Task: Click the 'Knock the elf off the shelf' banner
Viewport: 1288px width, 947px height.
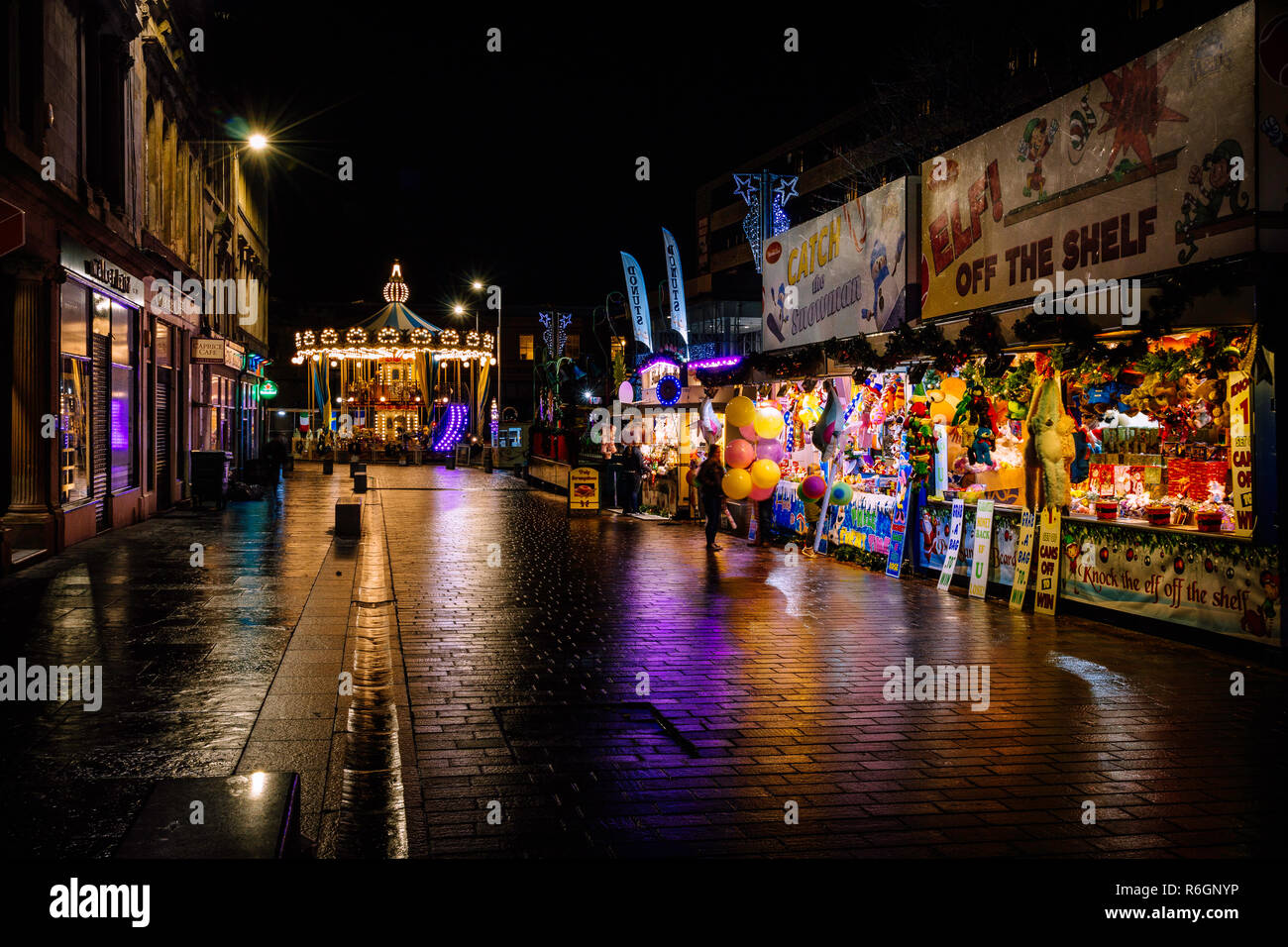Action: [x=1169, y=580]
